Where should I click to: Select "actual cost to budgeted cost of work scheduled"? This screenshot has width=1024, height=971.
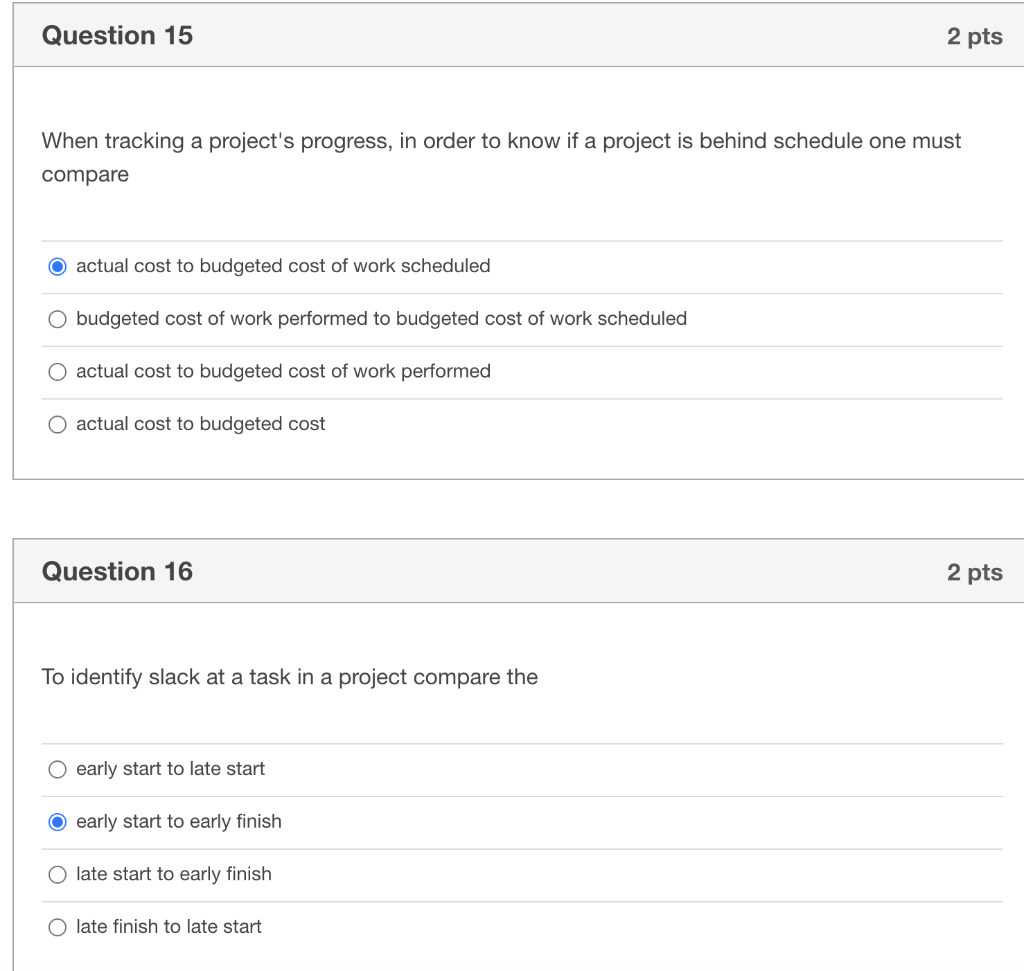(57, 266)
